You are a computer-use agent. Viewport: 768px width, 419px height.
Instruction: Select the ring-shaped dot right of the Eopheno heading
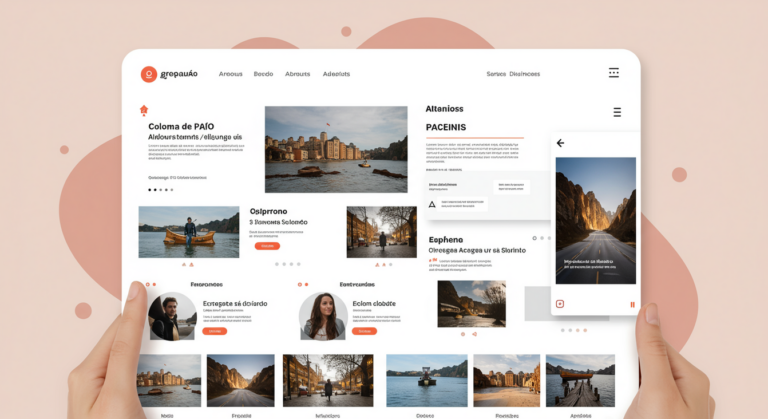click(x=534, y=238)
